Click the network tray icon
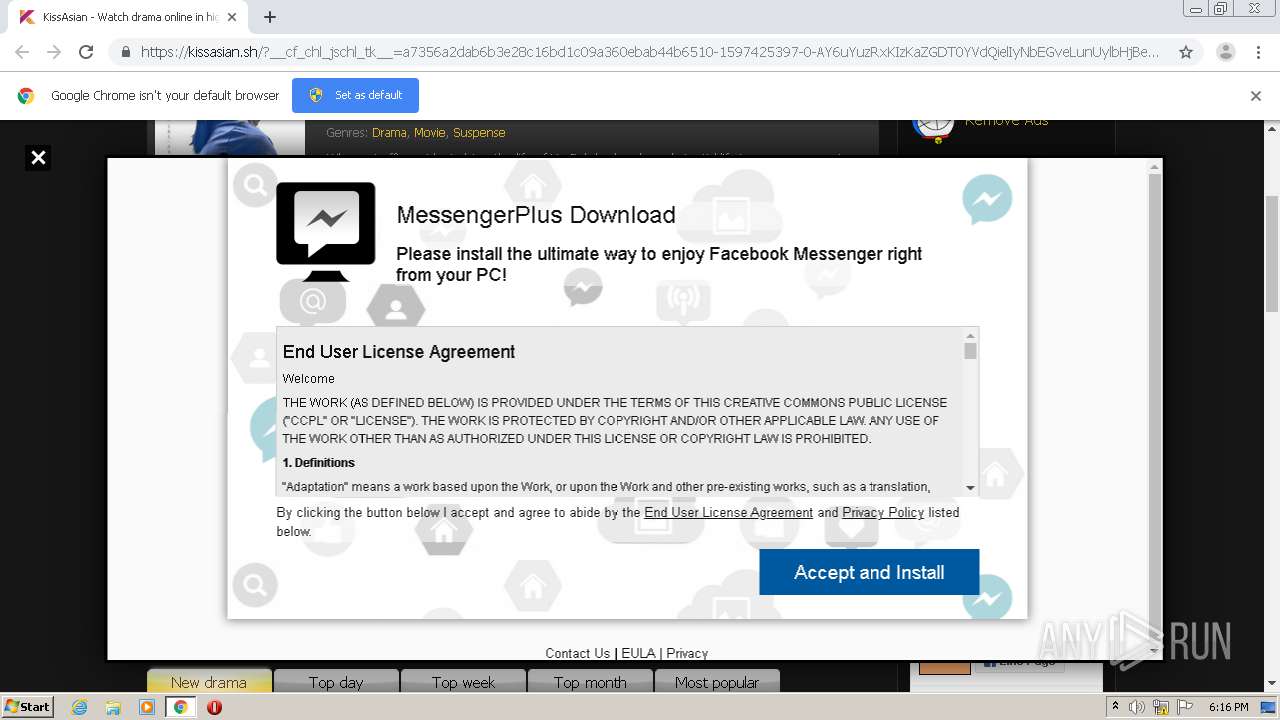1280x720 pixels. point(1161,707)
